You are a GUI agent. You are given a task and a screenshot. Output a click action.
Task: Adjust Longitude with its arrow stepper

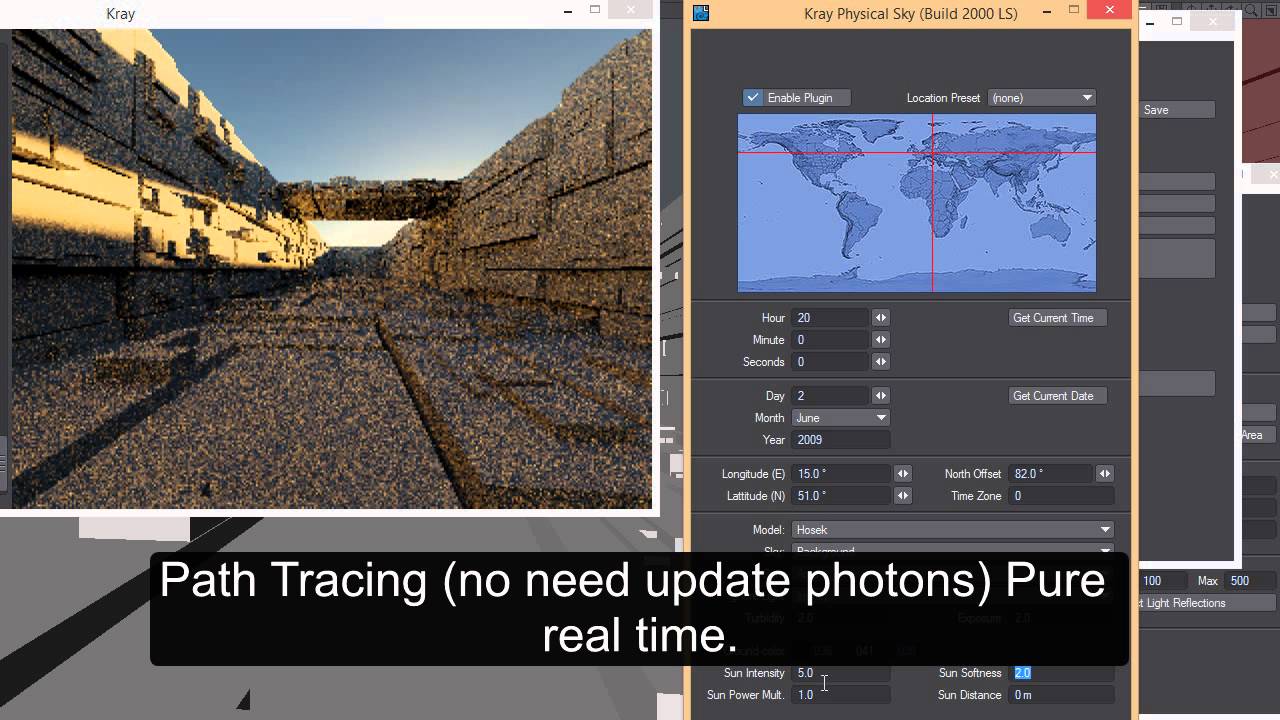point(903,474)
